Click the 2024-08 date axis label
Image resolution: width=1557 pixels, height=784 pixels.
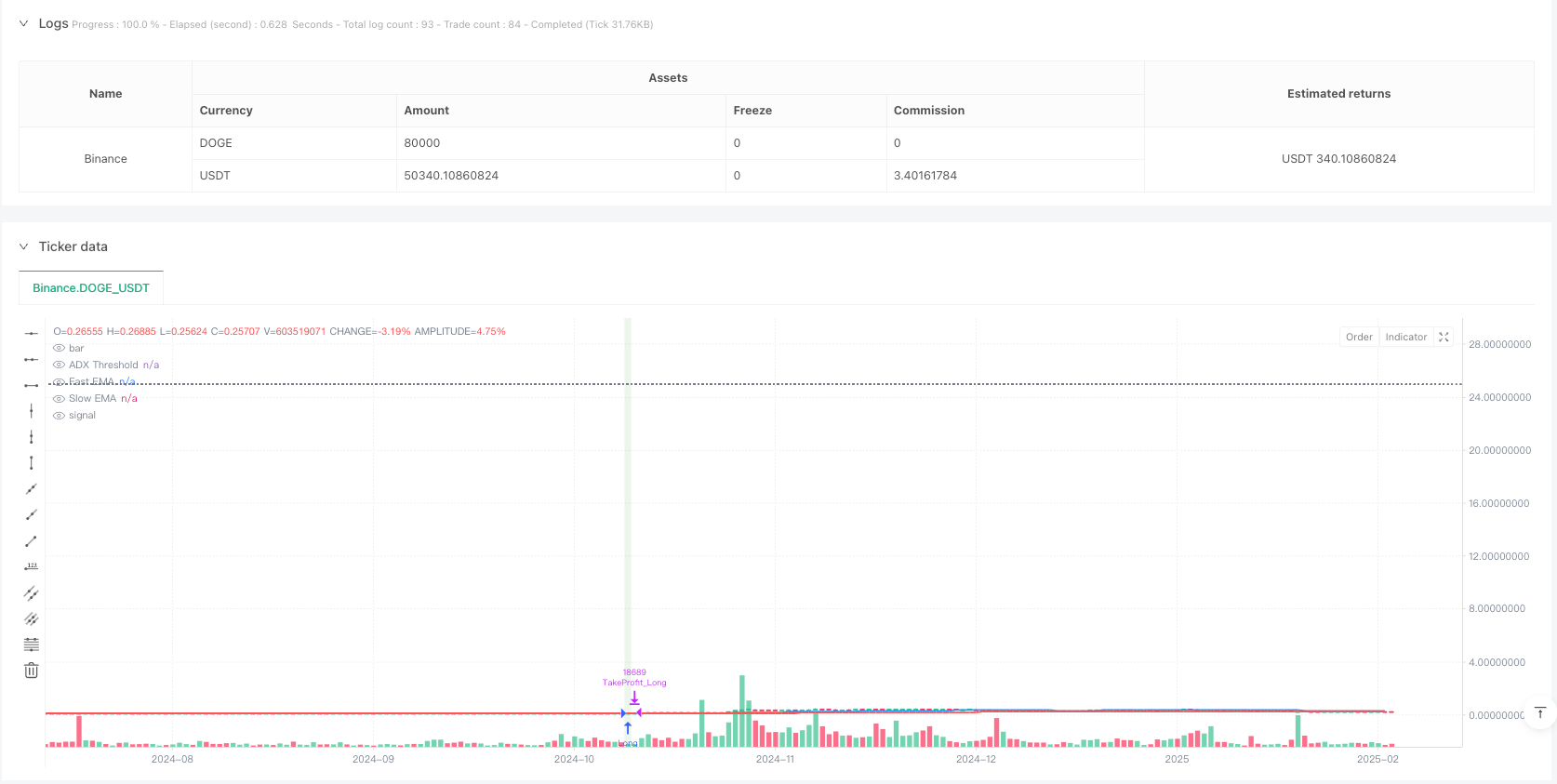tap(172, 760)
